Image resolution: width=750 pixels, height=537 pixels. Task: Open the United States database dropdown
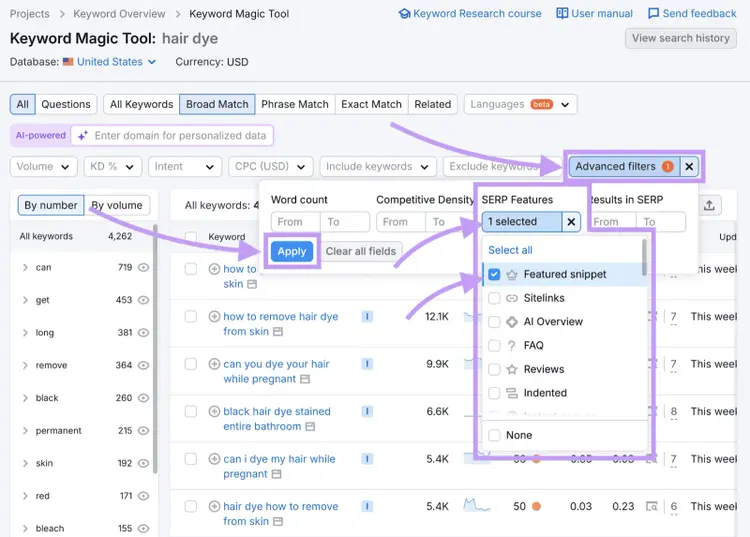(x=116, y=62)
